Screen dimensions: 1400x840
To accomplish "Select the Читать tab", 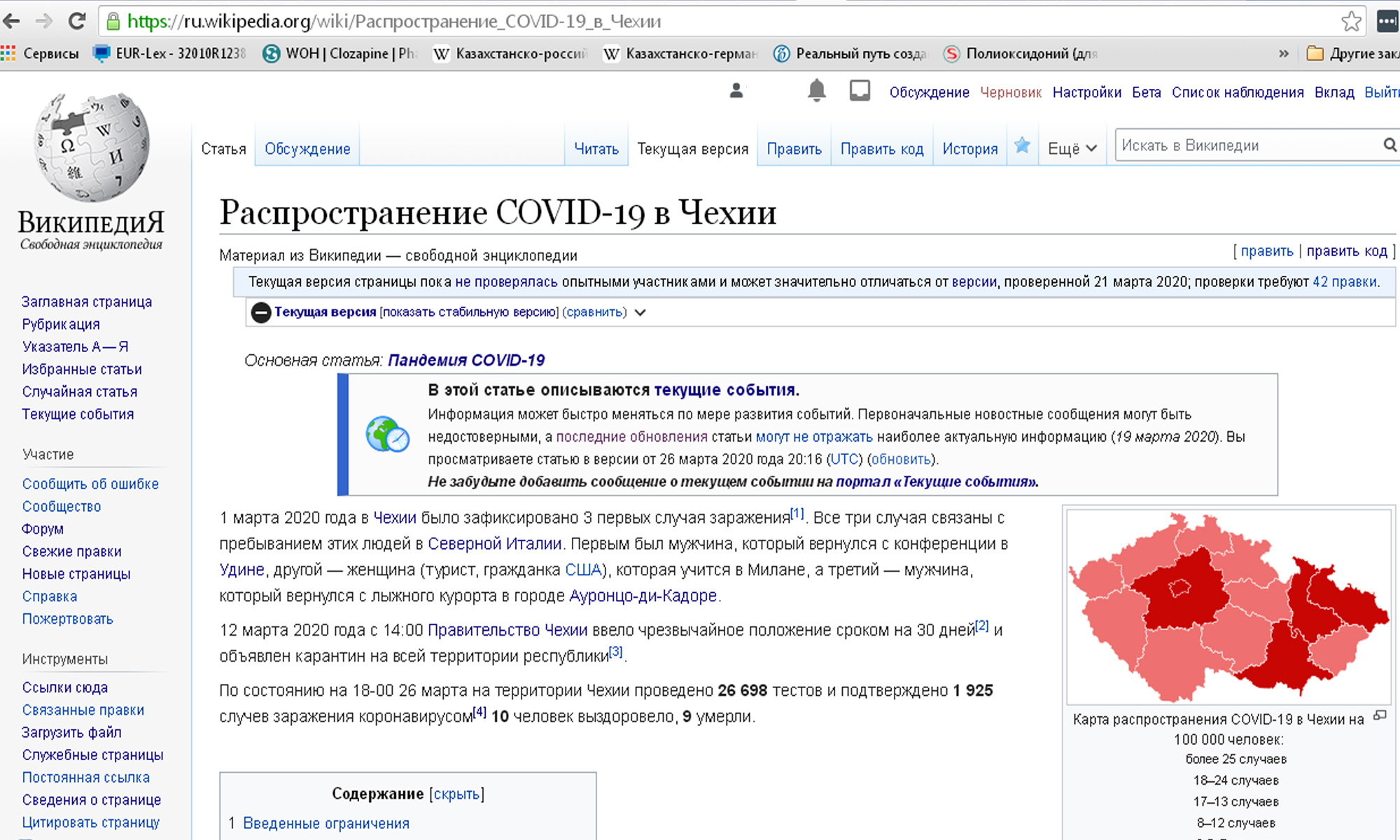I will (596, 148).
